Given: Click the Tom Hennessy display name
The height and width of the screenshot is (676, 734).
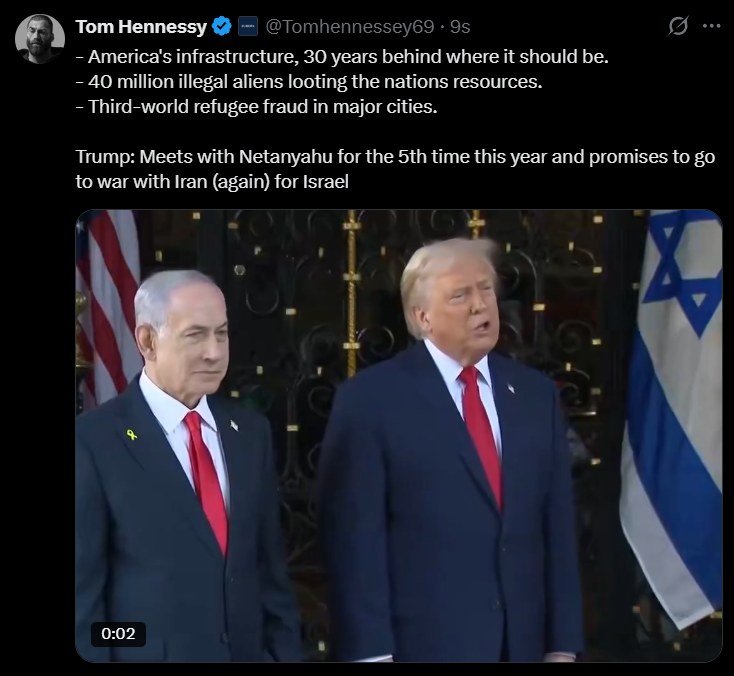Looking at the screenshot, I should coord(141,27).
